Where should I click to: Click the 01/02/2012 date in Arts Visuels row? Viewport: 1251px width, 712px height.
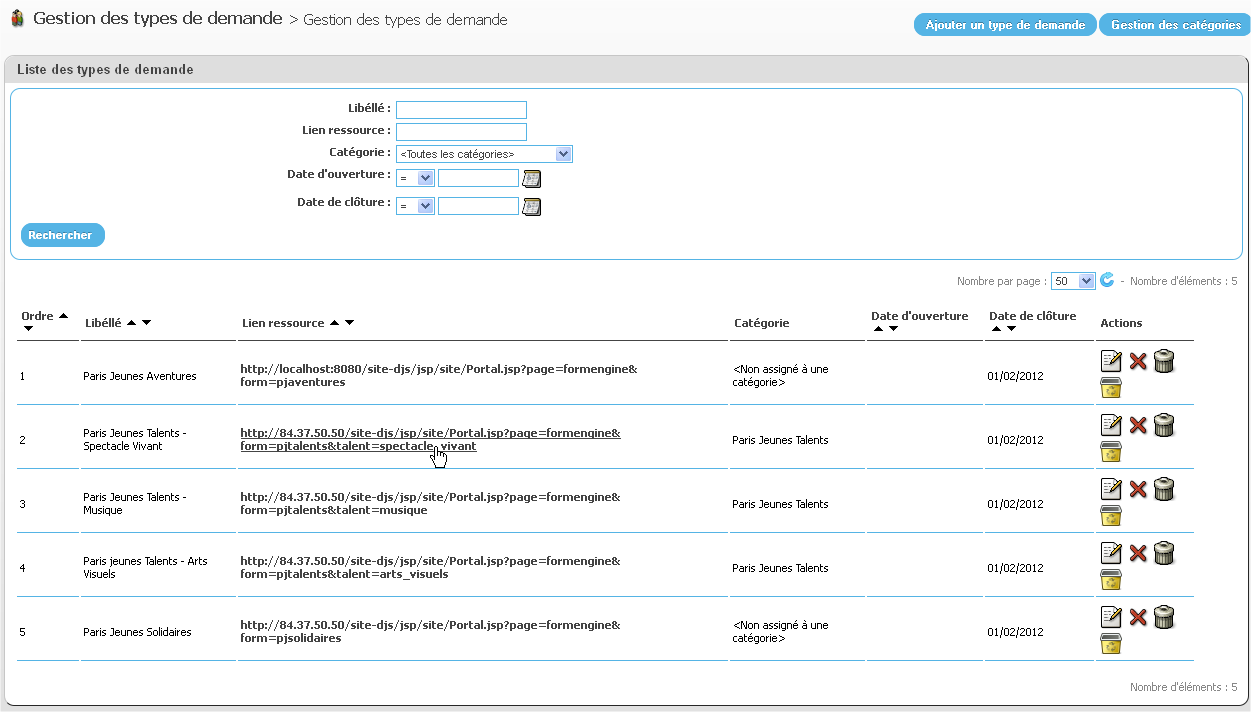(x=1015, y=568)
